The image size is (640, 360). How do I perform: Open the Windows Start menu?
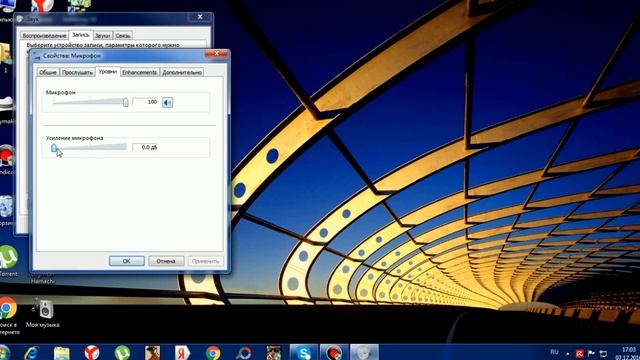pyautogui.click(x=4, y=353)
